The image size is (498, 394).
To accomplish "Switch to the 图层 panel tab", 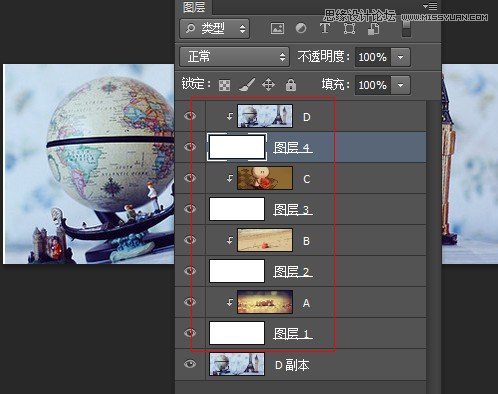I will pyautogui.click(x=194, y=7).
